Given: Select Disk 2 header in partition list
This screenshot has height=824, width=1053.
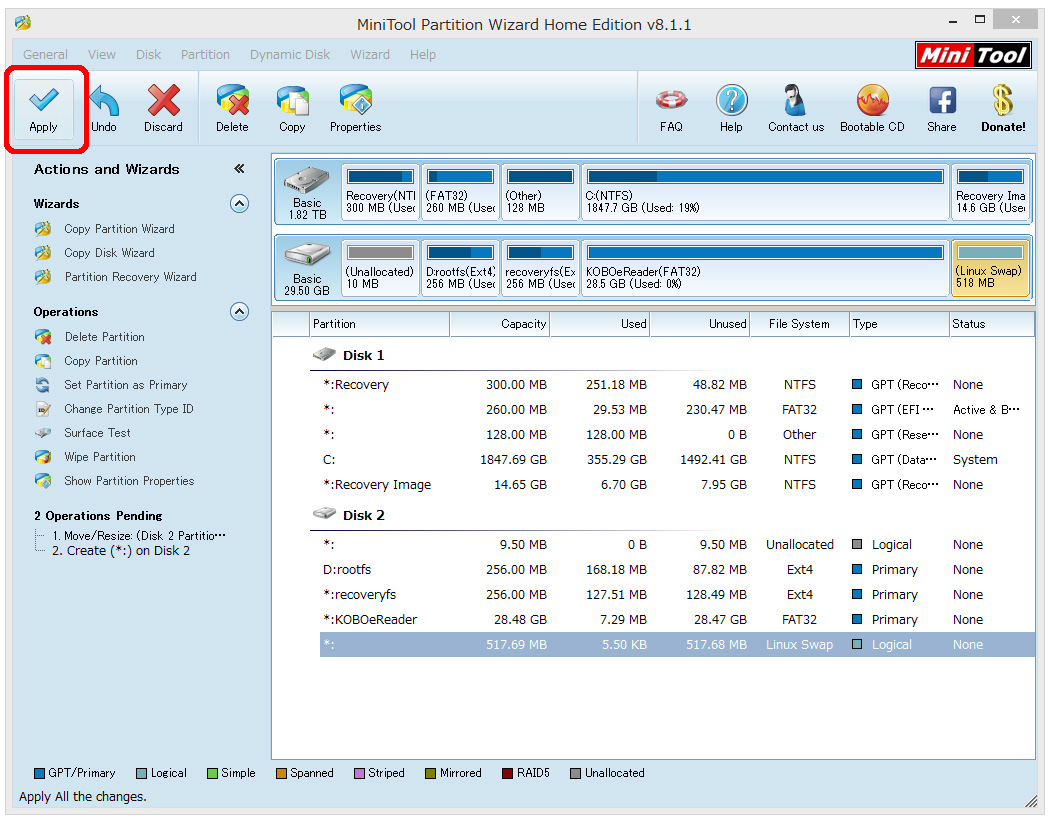Looking at the screenshot, I should (363, 515).
